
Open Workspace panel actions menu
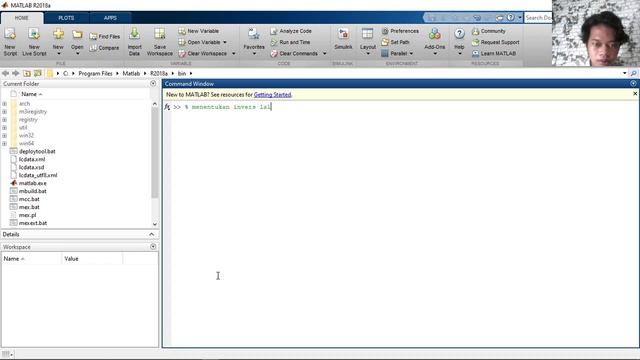(153, 247)
